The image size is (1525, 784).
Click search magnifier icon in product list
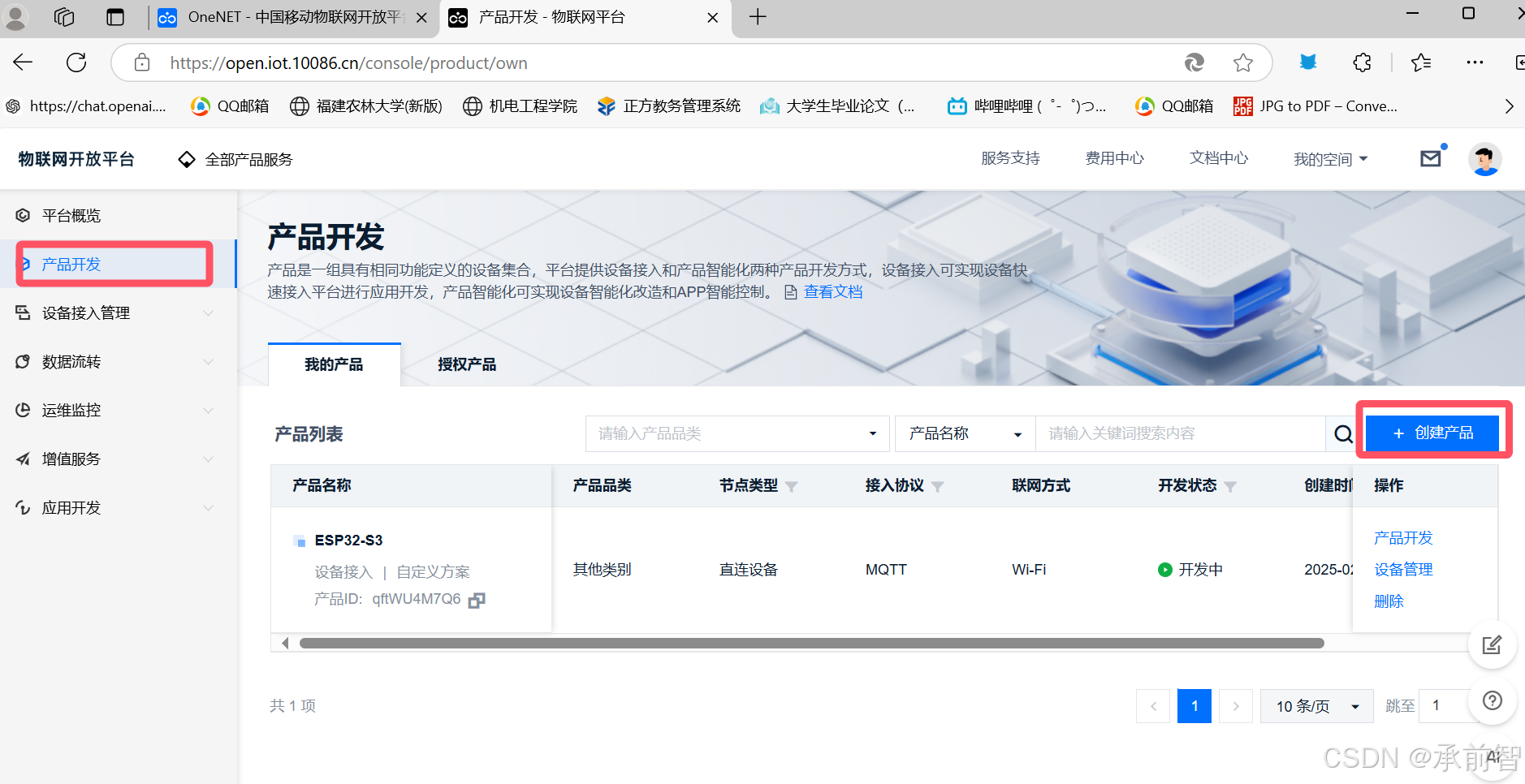tap(1343, 434)
